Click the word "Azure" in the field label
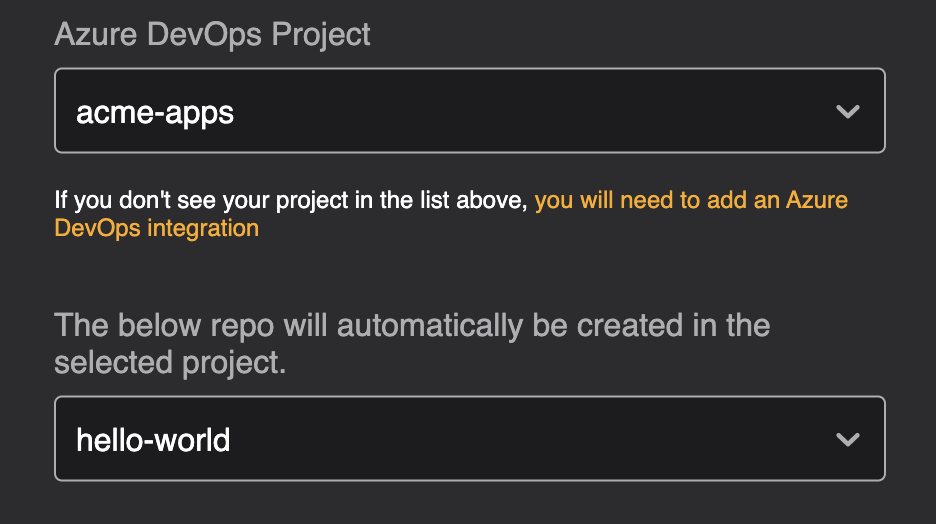Screen dimensions: 936x524 click(x=96, y=34)
